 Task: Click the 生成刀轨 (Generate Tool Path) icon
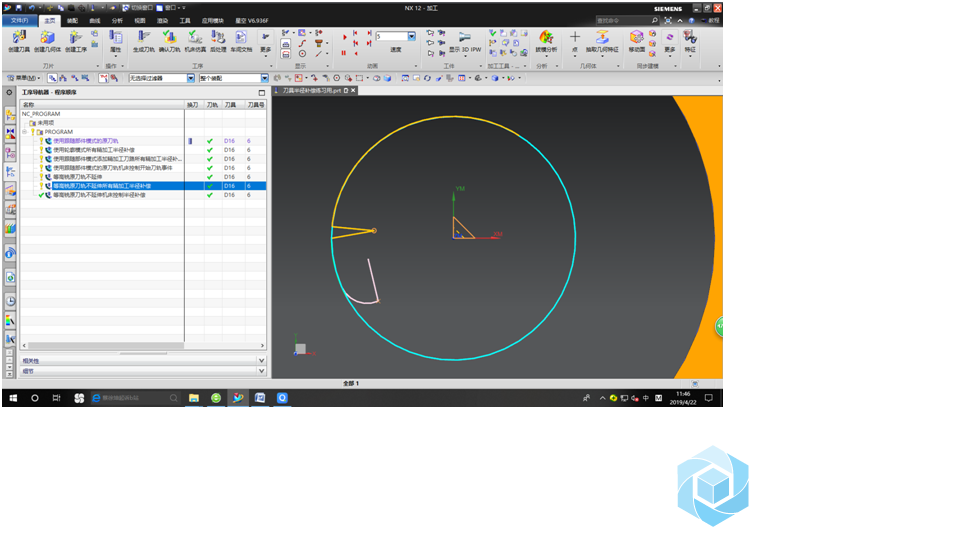click(x=143, y=38)
